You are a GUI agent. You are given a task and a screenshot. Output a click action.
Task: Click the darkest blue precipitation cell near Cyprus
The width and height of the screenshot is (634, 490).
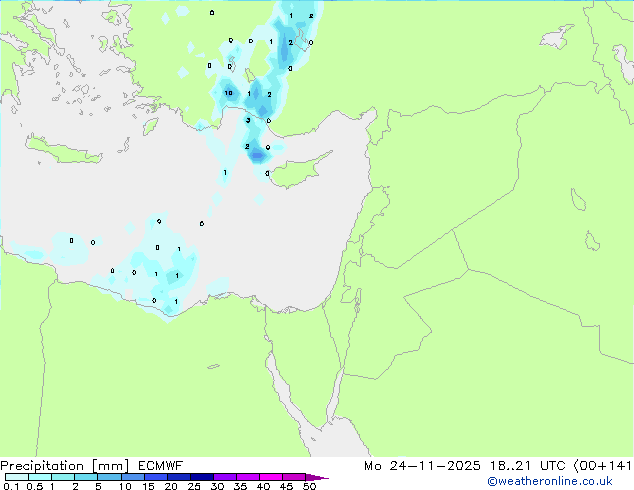click(258, 155)
